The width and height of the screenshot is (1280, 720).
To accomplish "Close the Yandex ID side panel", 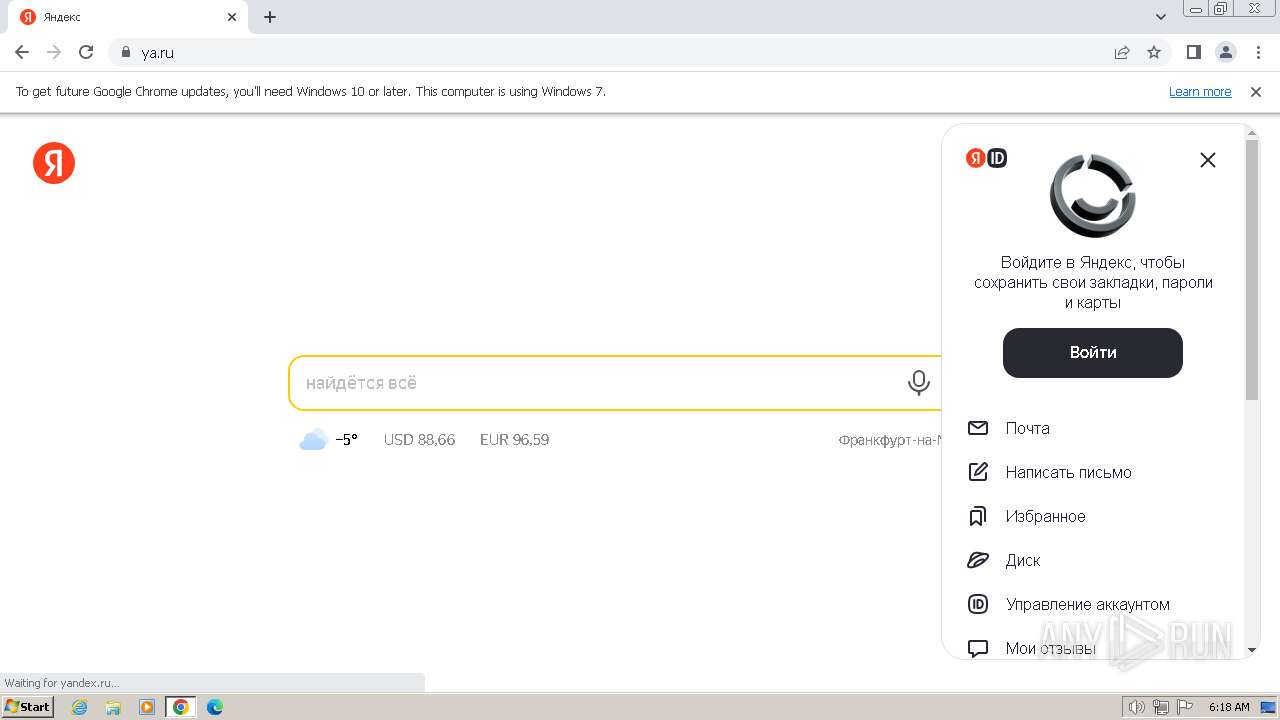I will coord(1208,160).
